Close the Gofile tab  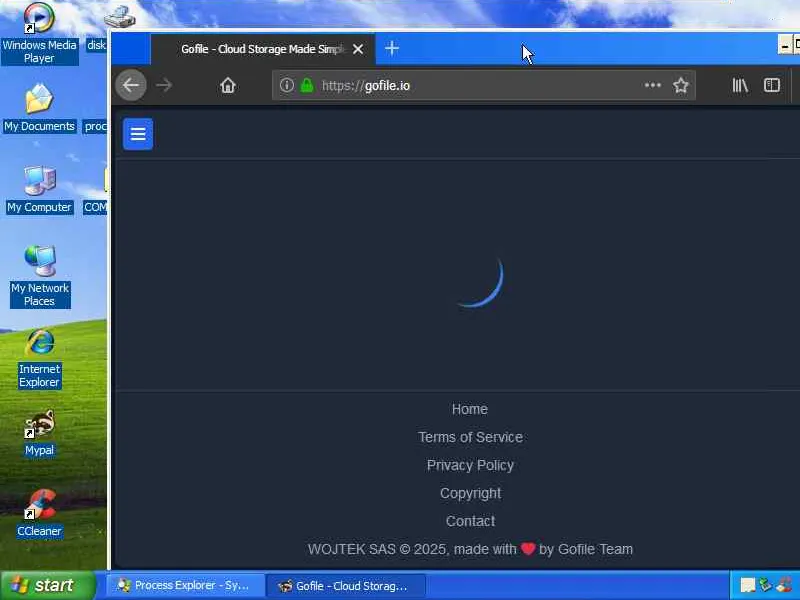[358, 49]
